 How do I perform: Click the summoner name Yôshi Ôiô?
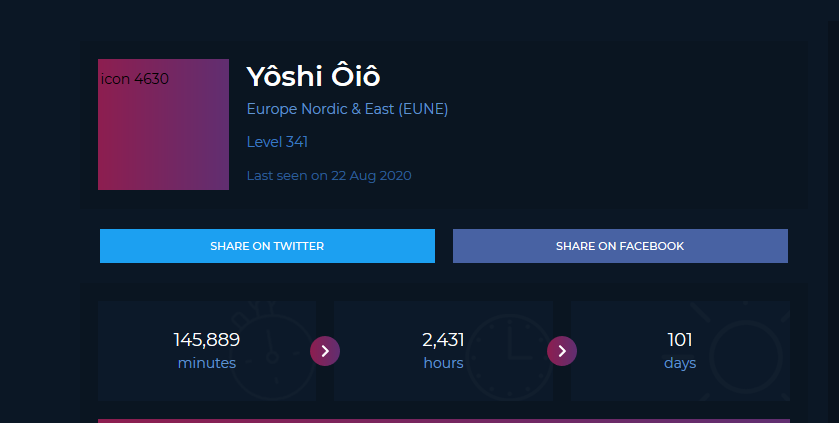(x=313, y=76)
